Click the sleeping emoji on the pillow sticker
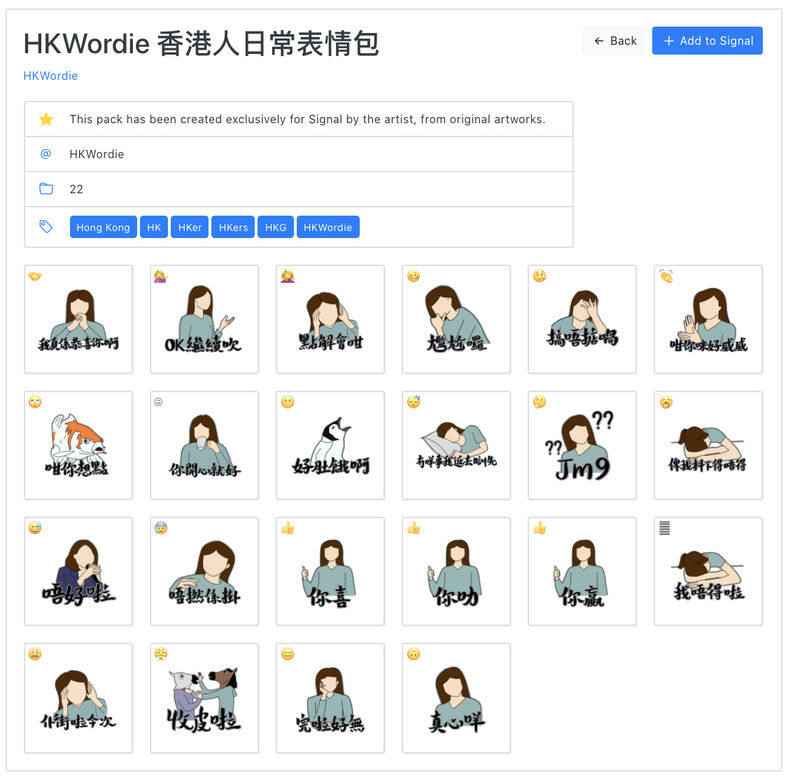Screen dimensions: 788x780 414,402
